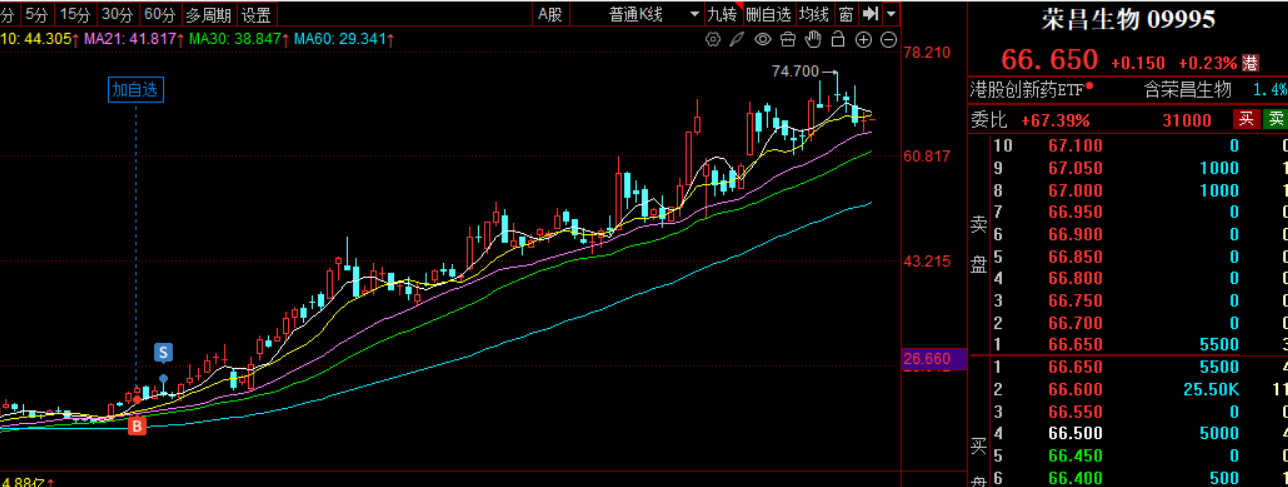Zoom out with the minus icon

[888, 39]
